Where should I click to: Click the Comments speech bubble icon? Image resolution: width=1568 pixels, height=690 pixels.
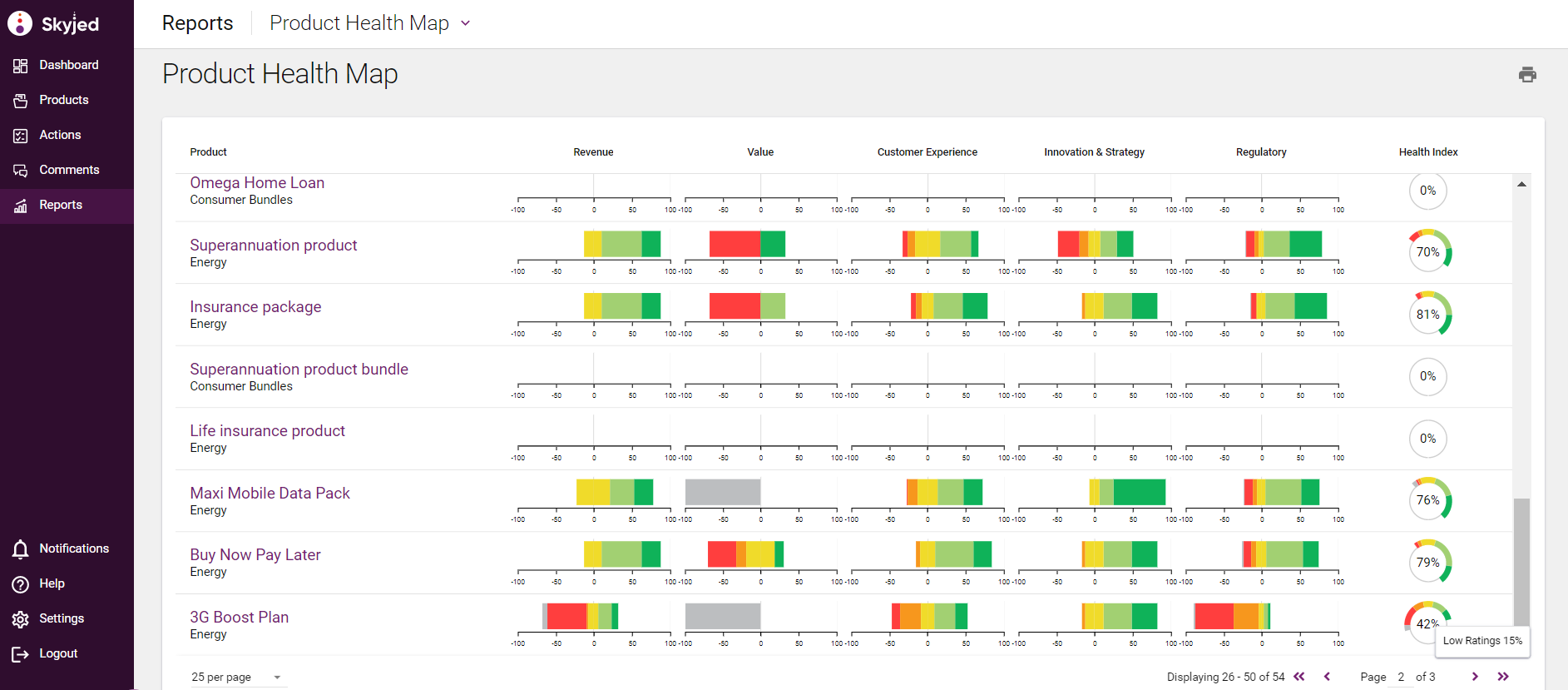pyautogui.click(x=21, y=171)
